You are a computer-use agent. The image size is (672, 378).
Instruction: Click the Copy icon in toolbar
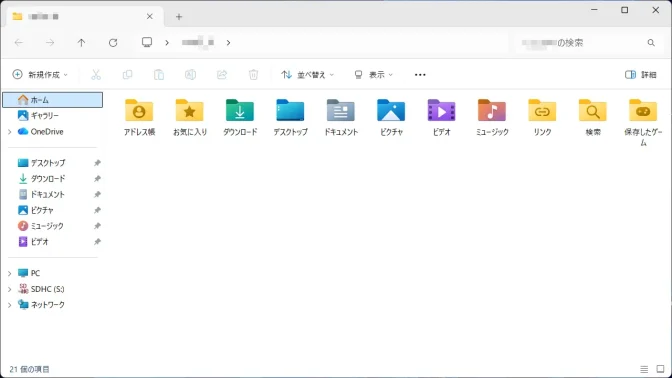tap(127, 75)
